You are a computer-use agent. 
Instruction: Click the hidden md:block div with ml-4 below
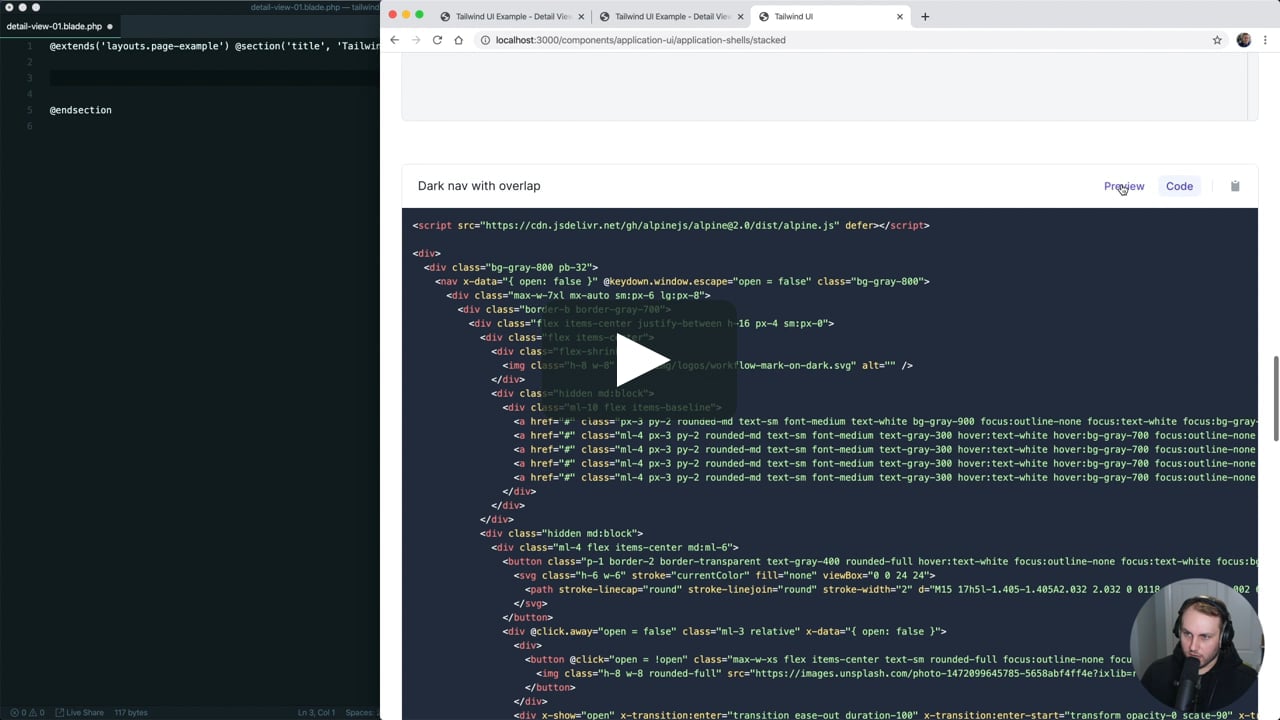coord(561,533)
